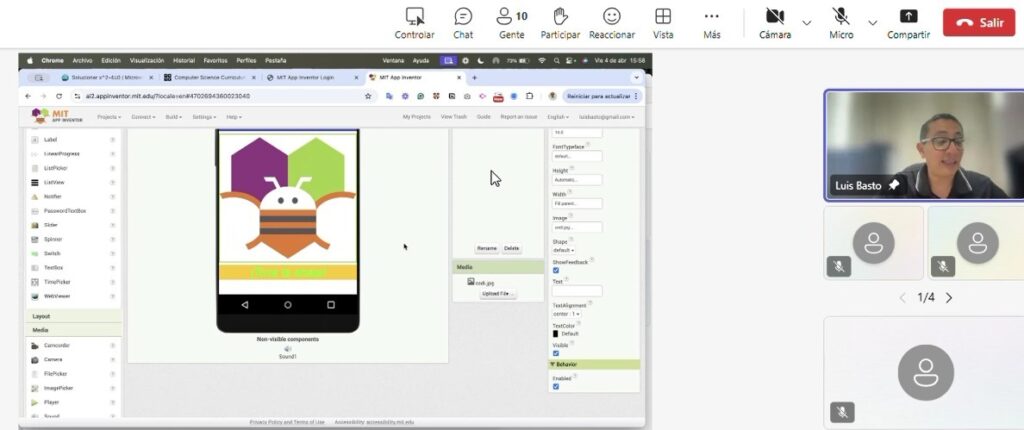
Task: Select the Slider palette component
Action: point(50,225)
